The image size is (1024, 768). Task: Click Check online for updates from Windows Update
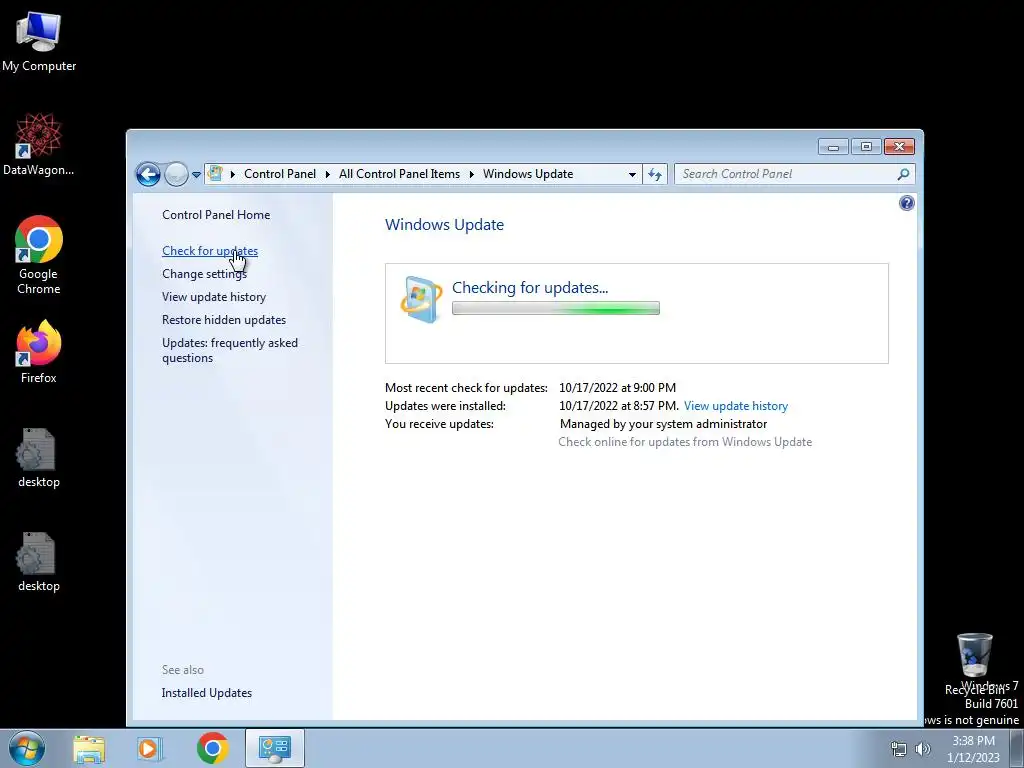685,442
